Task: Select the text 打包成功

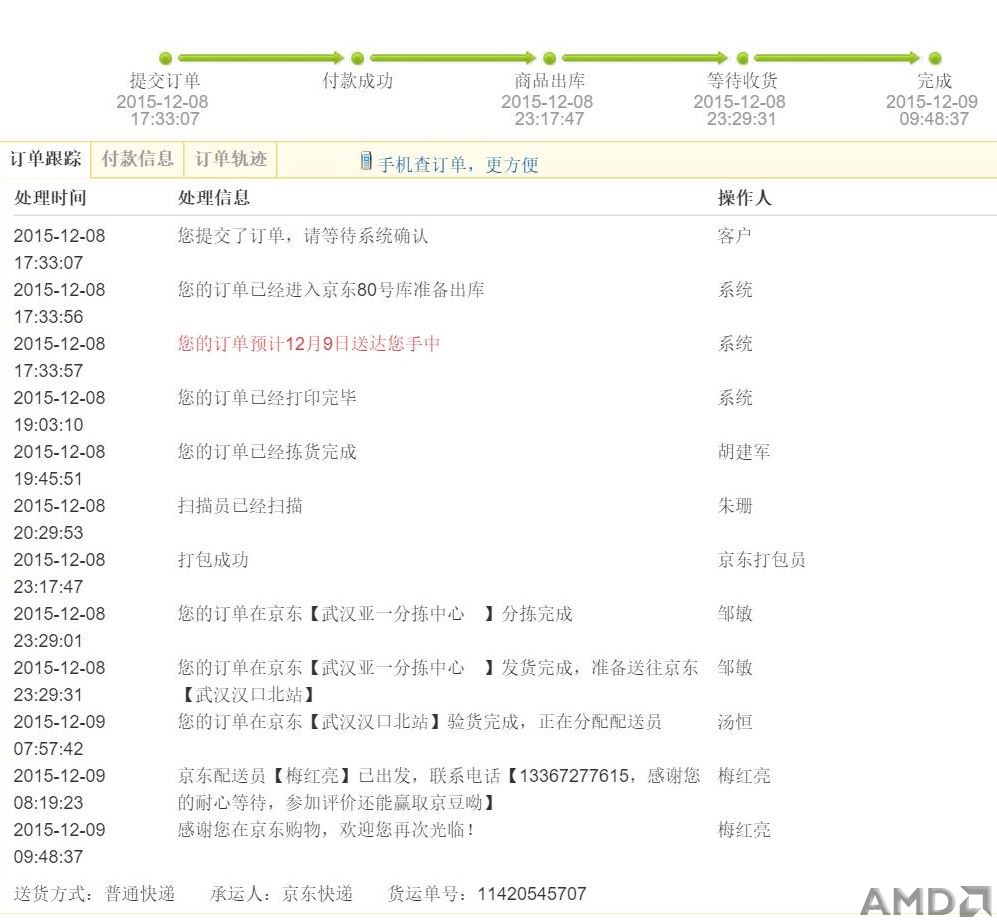Action: [213, 560]
